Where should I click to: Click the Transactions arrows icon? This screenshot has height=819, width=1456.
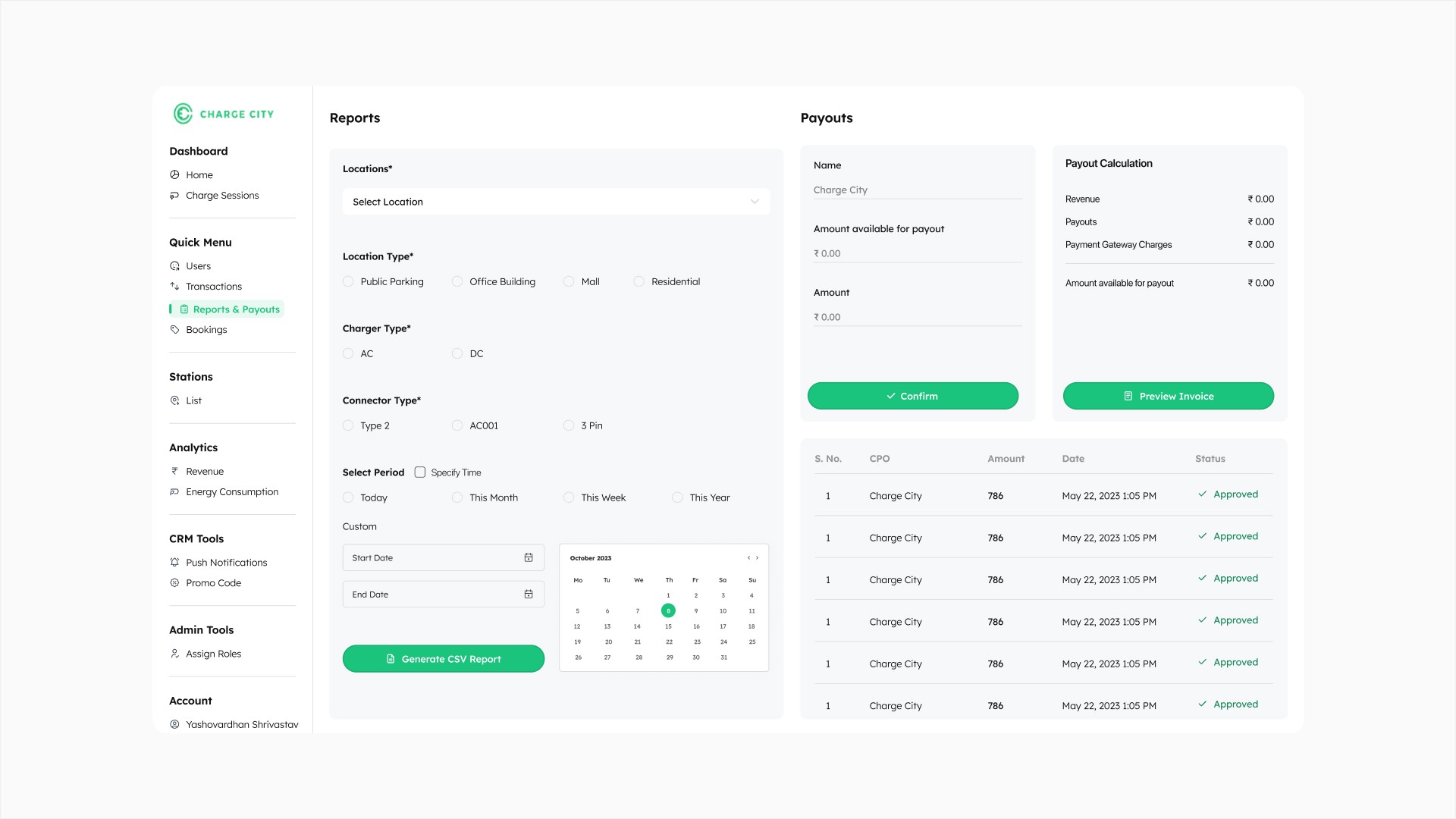coord(174,287)
